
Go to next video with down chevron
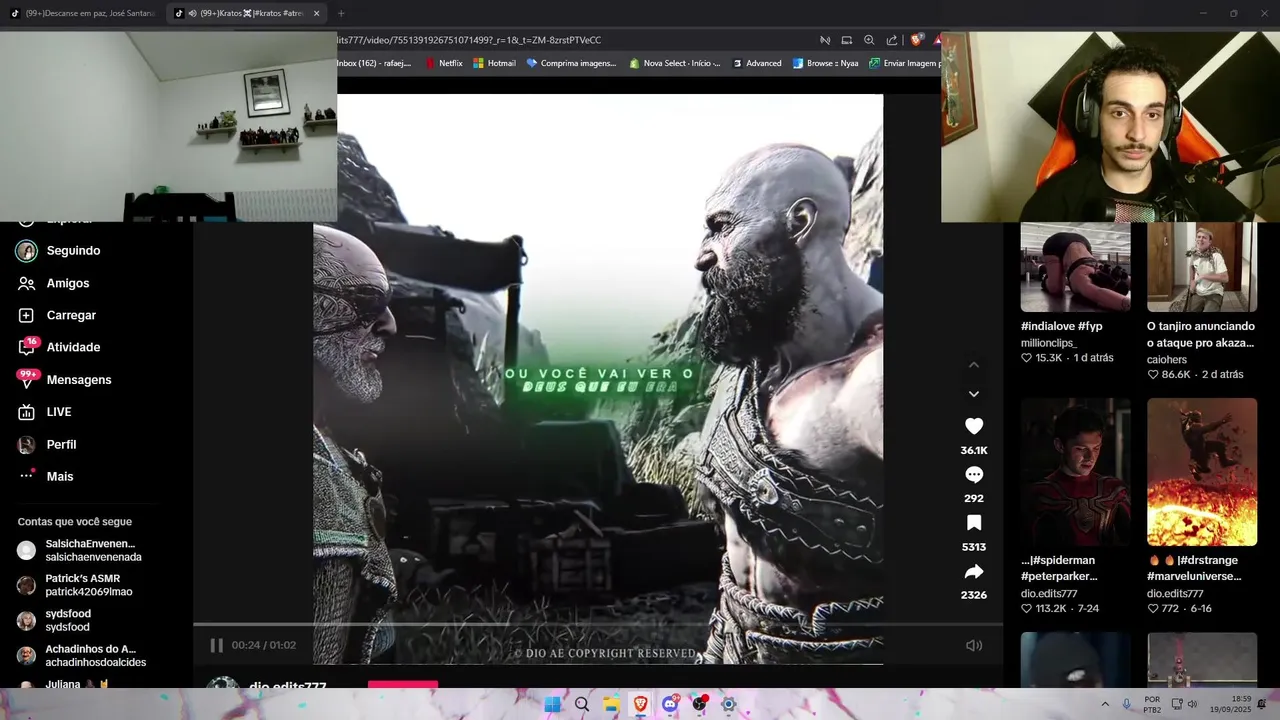click(x=974, y=394)
